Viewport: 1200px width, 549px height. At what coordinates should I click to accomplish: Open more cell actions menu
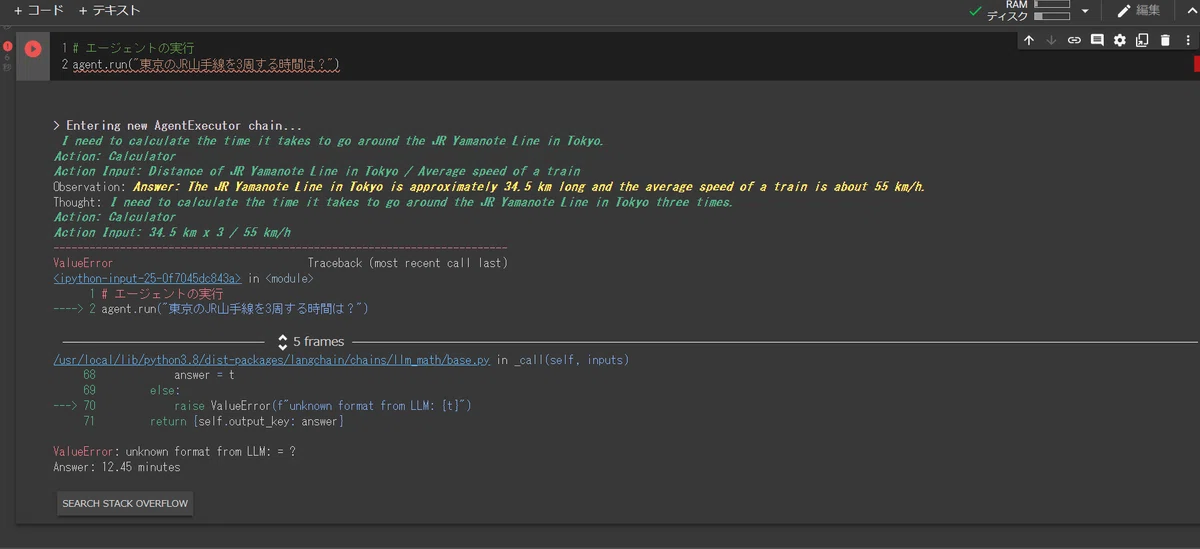pyautogui.click(x=1187, y=40)
